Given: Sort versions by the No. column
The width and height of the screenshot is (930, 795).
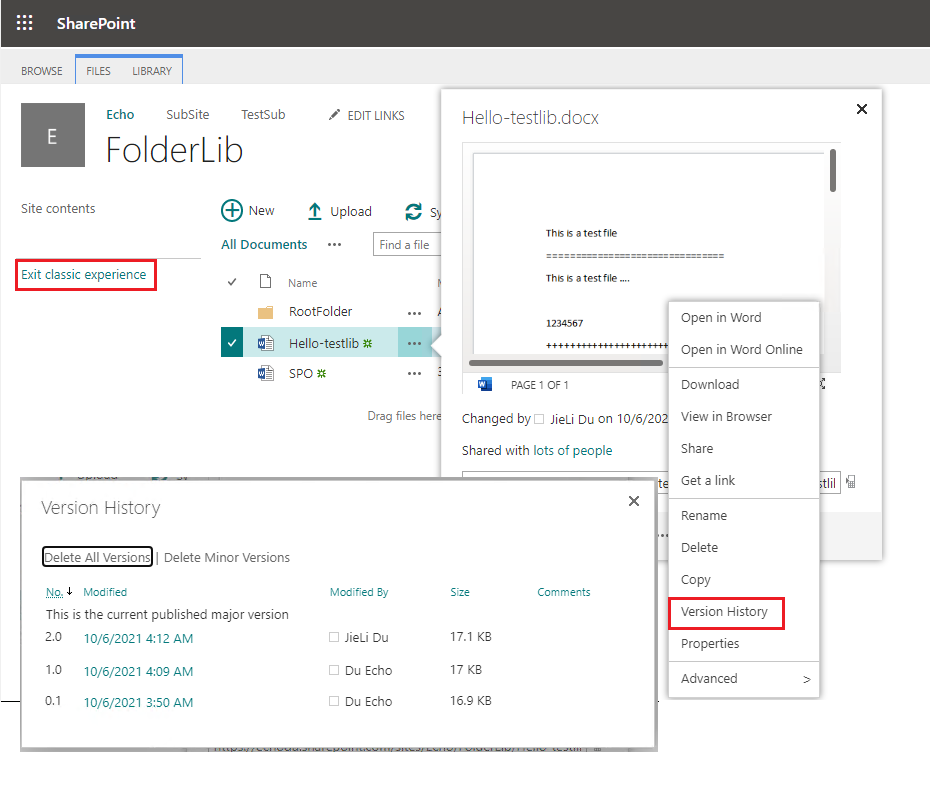Looking at the screenshot, I should point(55,592).
